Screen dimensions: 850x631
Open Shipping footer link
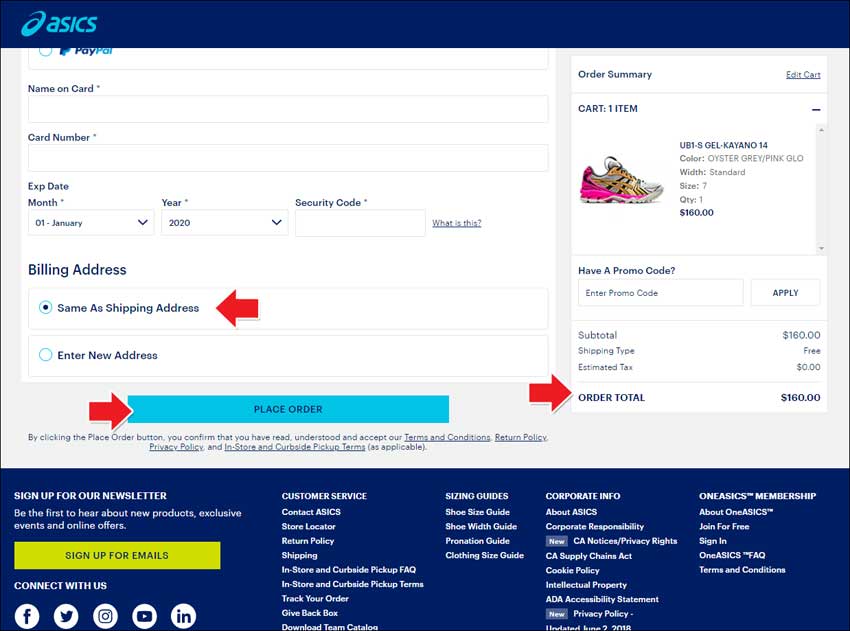pyautogui.click(x=300, y=555)
